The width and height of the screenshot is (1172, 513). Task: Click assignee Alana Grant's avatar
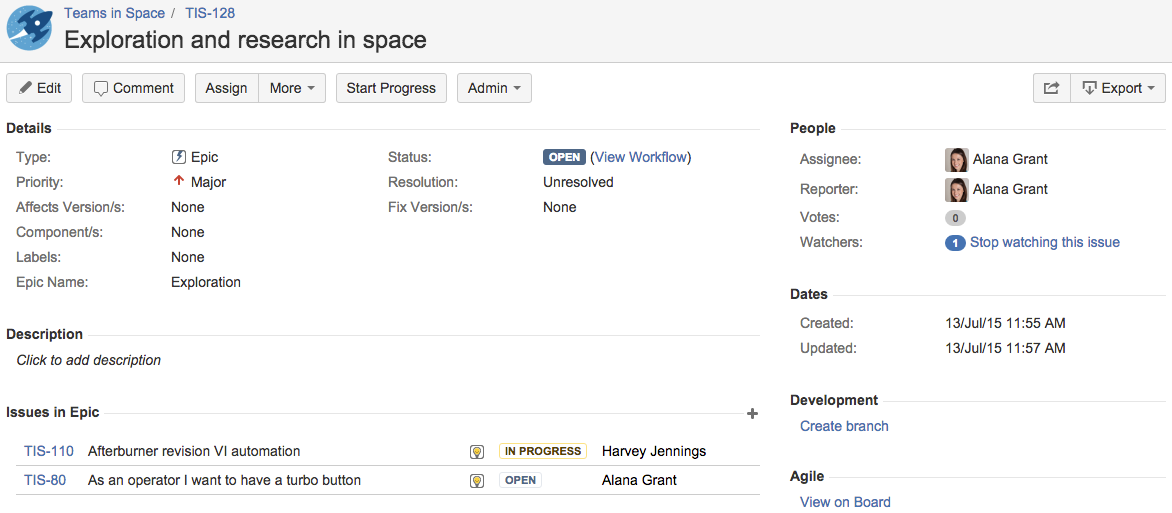[957, 159]
